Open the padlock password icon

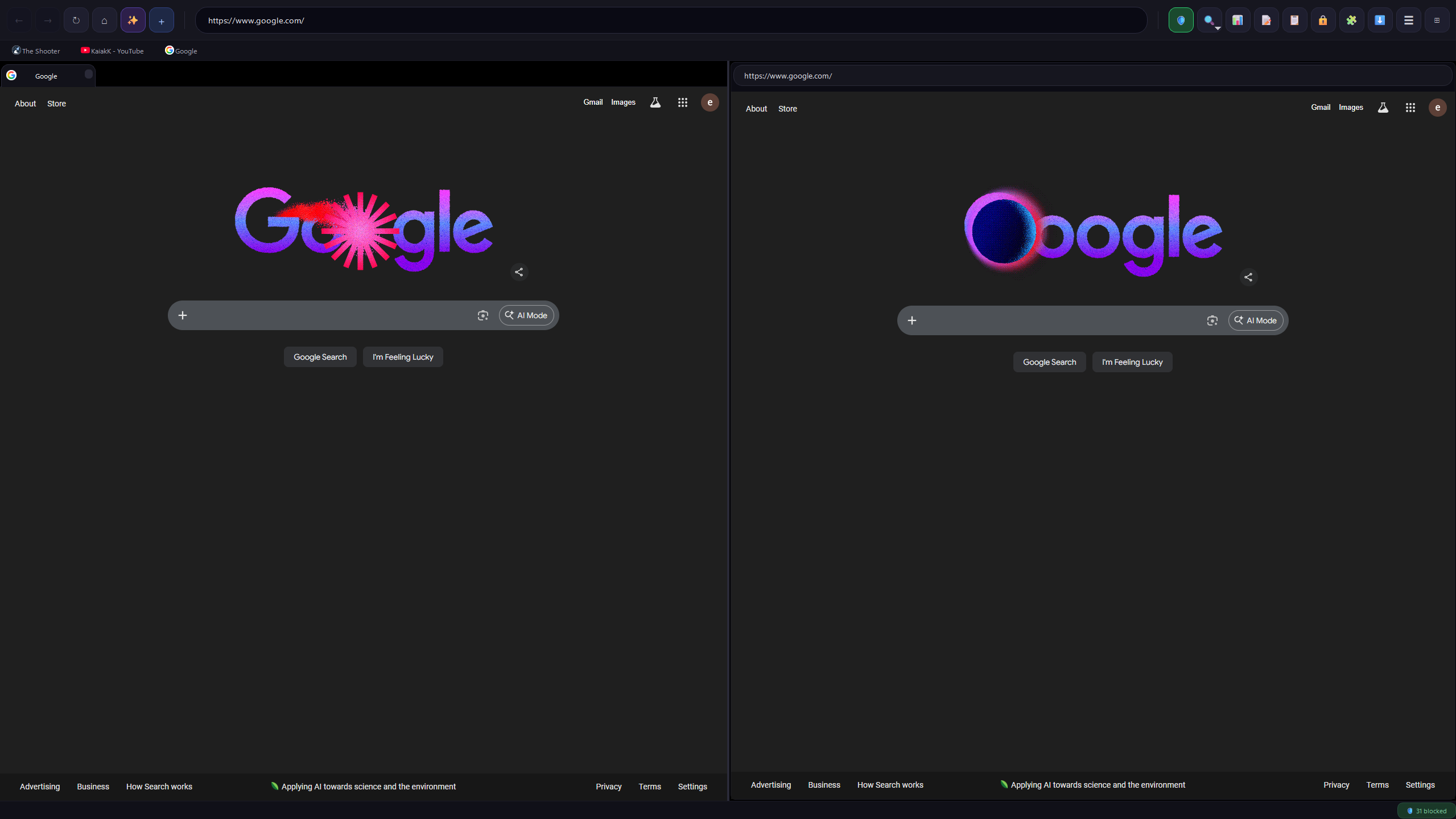tap(1323, 20)
